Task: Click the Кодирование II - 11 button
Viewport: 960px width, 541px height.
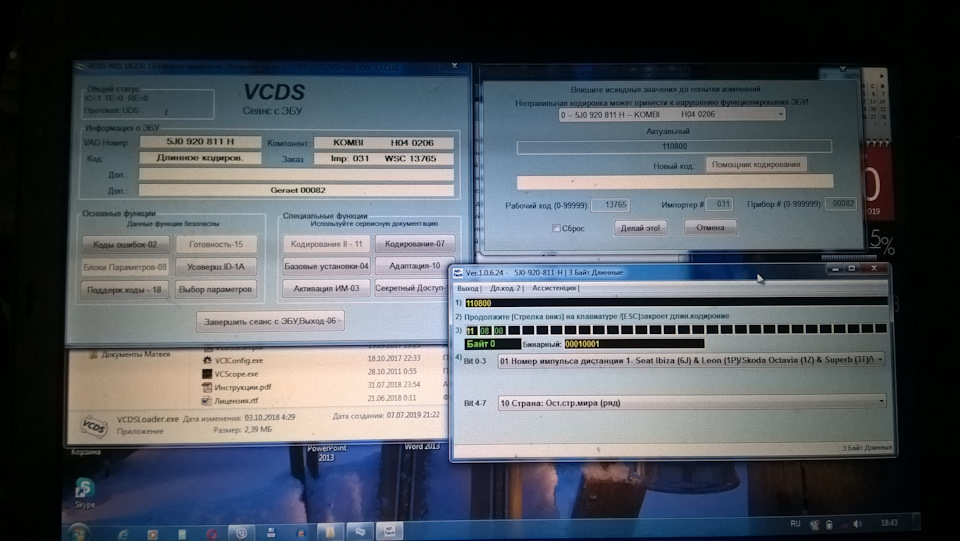Action: pos(326,244)
